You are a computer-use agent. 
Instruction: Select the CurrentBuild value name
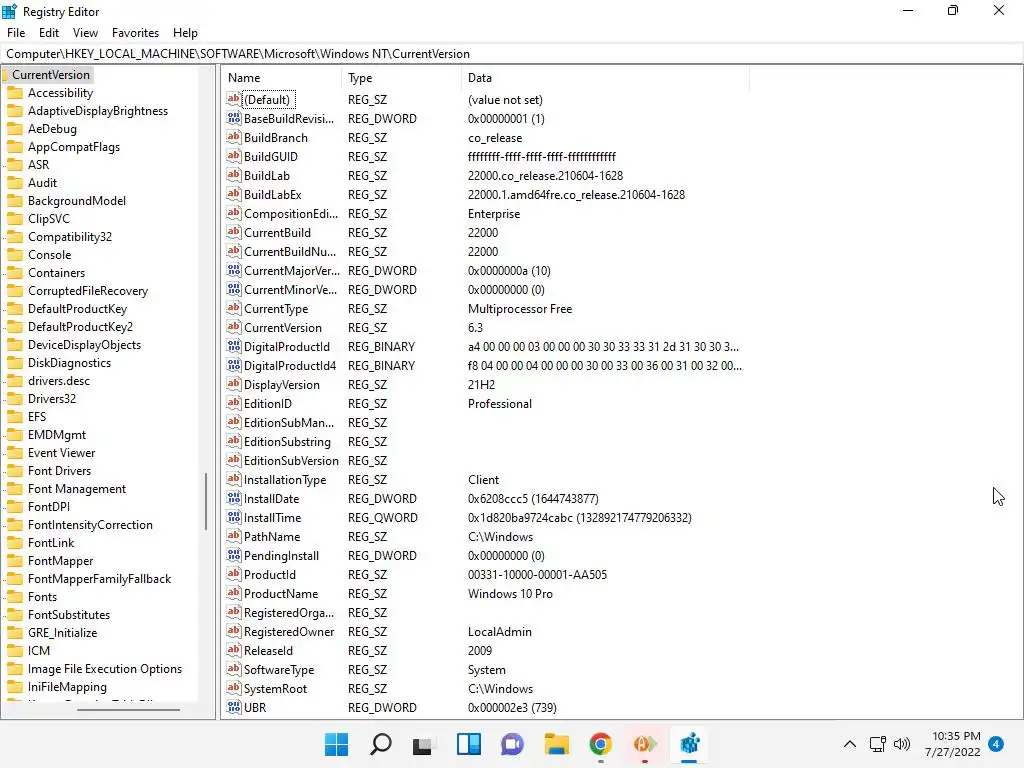tap(278, 232)
